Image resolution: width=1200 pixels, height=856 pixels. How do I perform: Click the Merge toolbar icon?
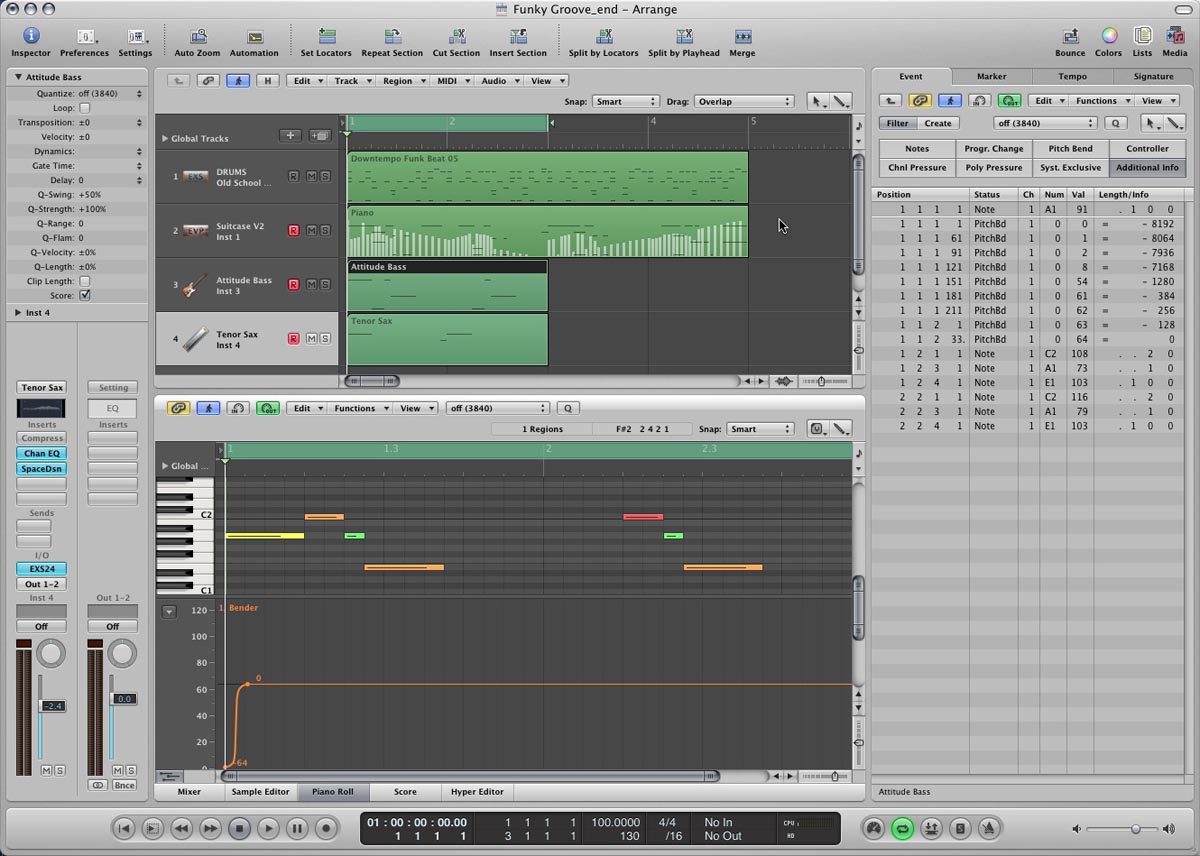tap(742, 37)
